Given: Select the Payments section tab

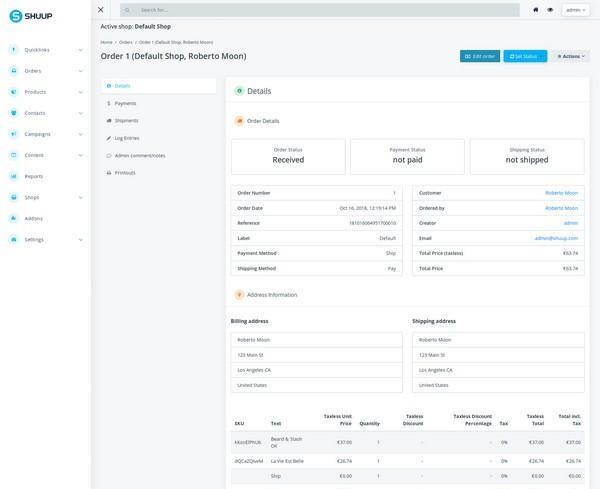Looking at the screenshot, I should point(159,103).
